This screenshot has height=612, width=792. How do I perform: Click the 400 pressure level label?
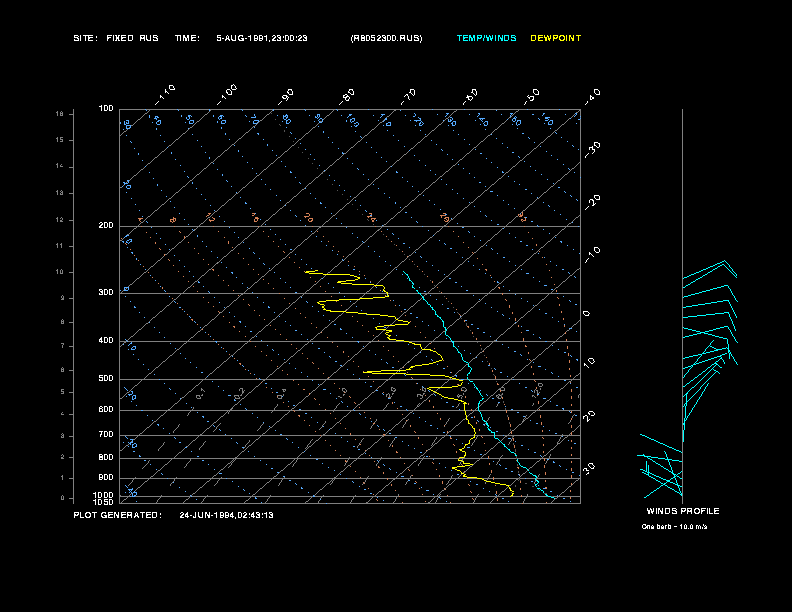tap(106, 340)
